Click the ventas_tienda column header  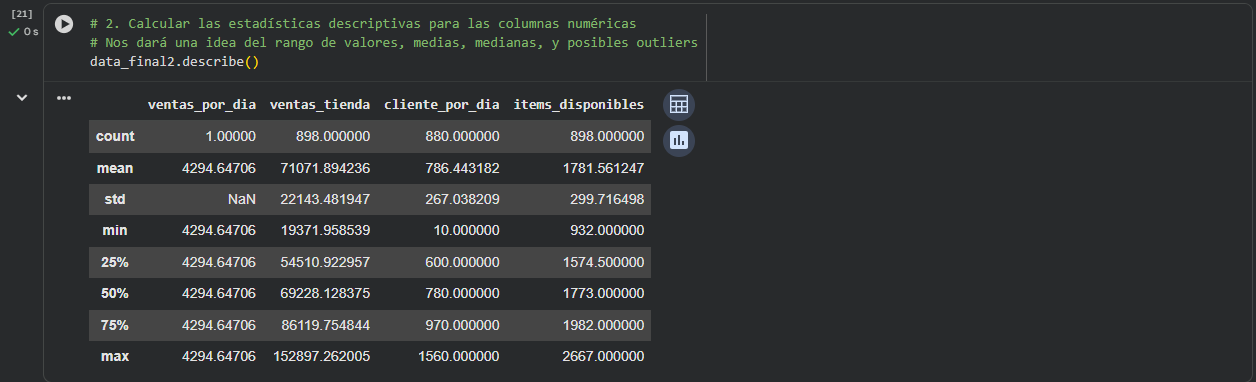(x=320, y=105)
